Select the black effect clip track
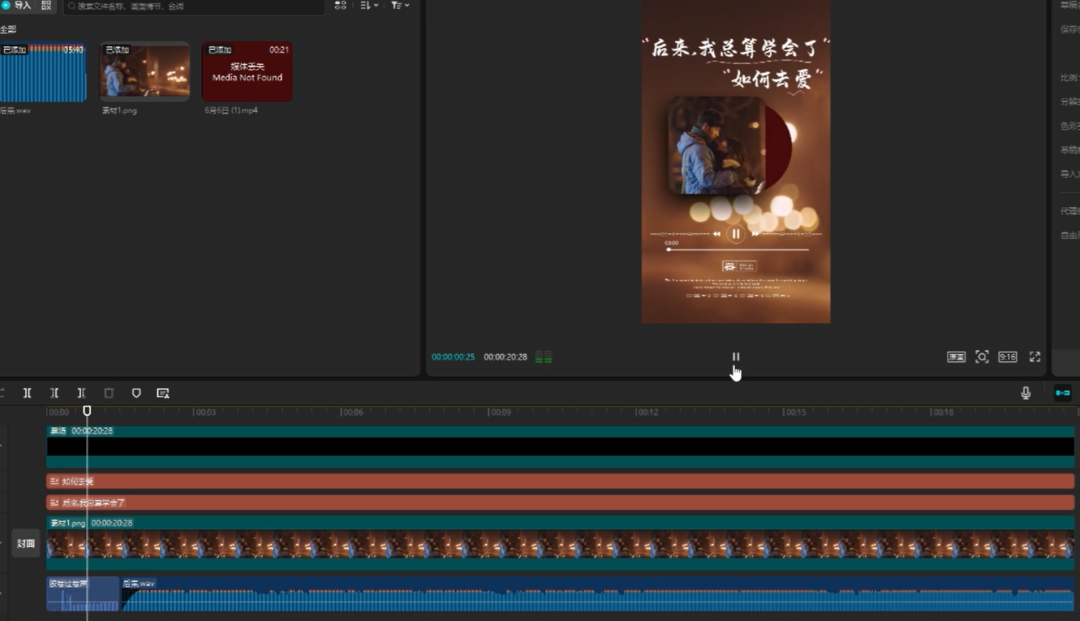The width and height of the screenshot is (1080, 621). tap(560, 447)
